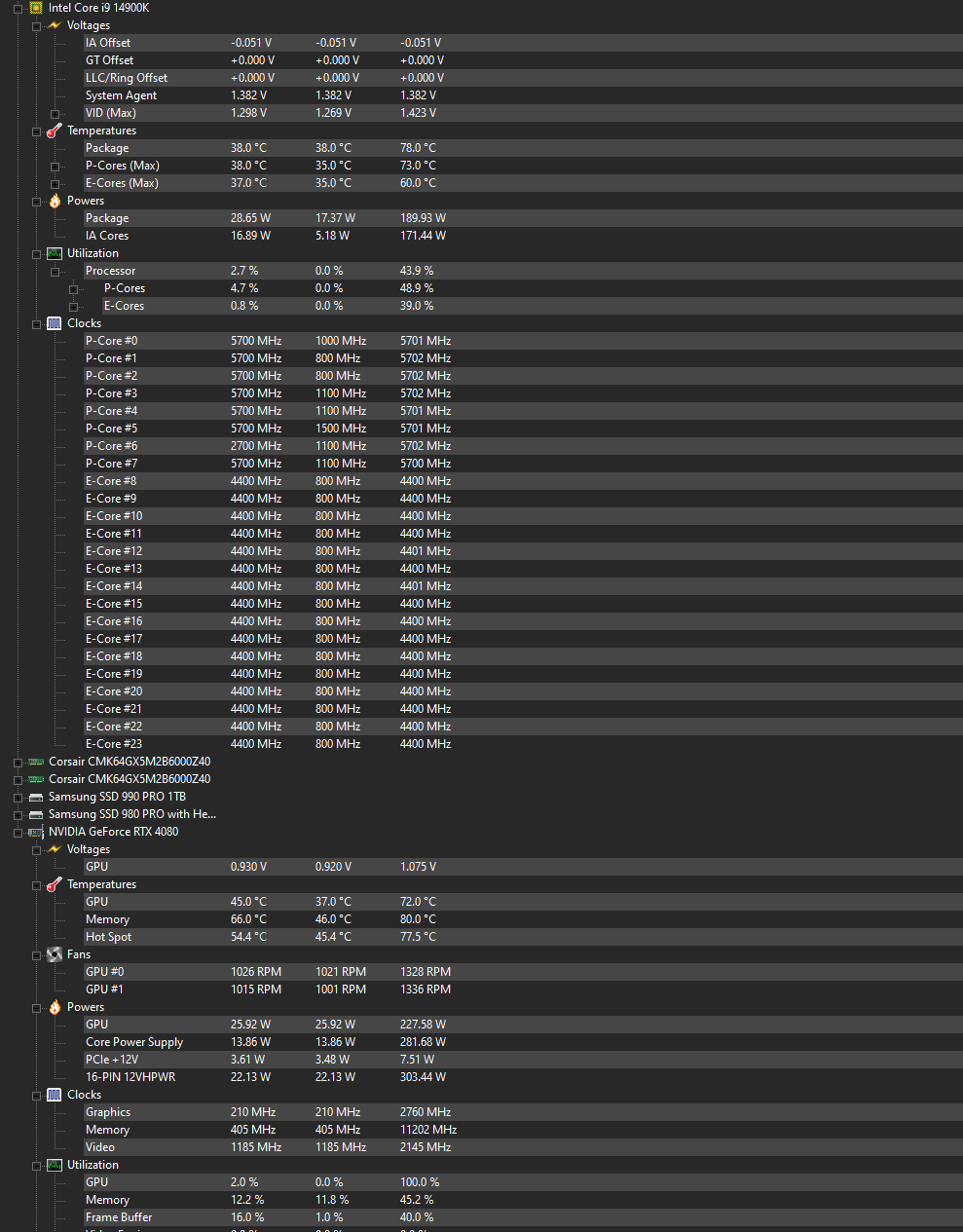Click the 78.0 °C package temperature value
The width and height of the screenshot is (963, 1232).
point(418,148)
